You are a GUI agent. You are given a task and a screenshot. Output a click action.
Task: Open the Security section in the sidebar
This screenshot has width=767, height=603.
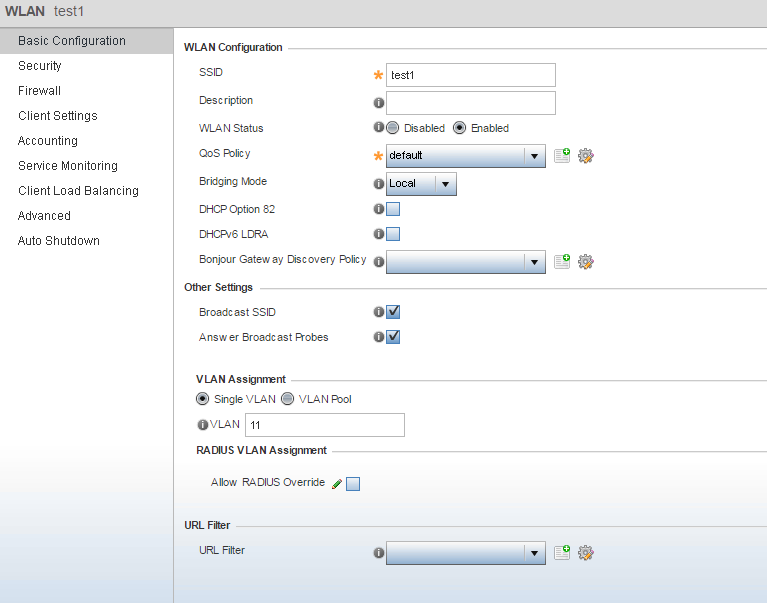(x=40, y=66)
